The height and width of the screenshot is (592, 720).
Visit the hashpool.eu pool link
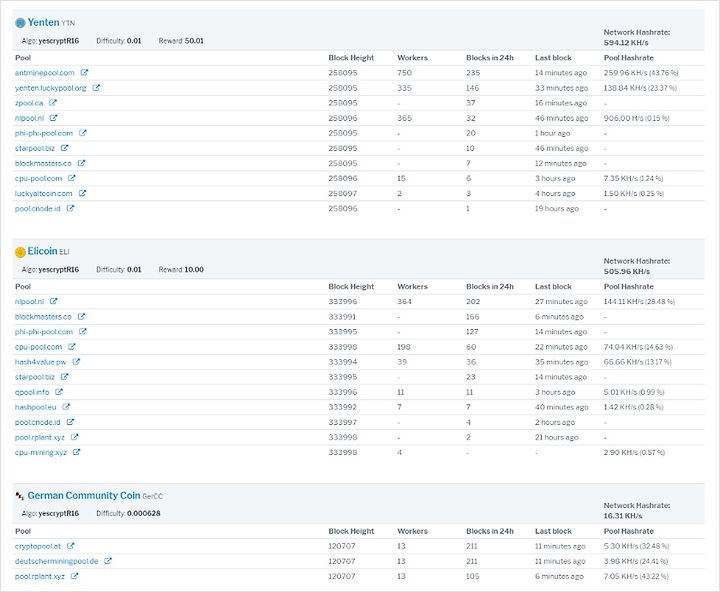tap(35, 407)
